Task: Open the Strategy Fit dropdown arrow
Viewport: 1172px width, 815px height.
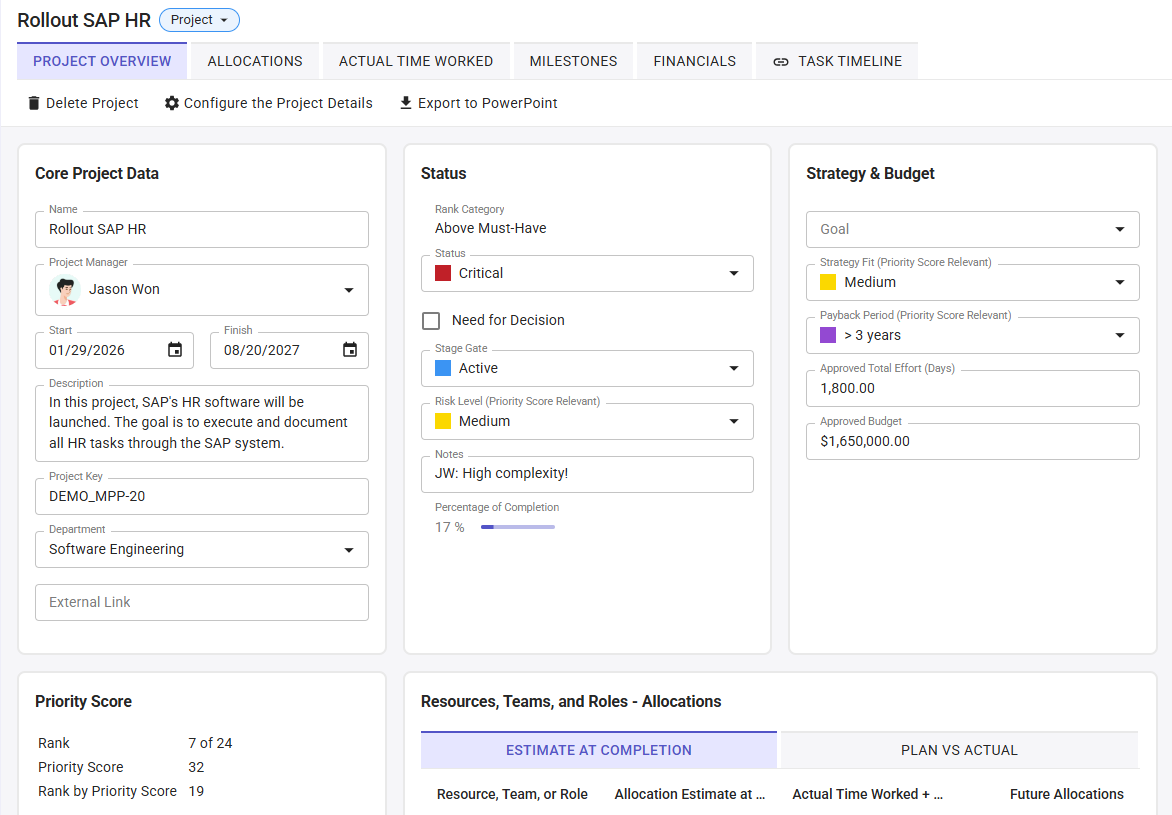Action: pyautogui.click(x=1120, y=283)
